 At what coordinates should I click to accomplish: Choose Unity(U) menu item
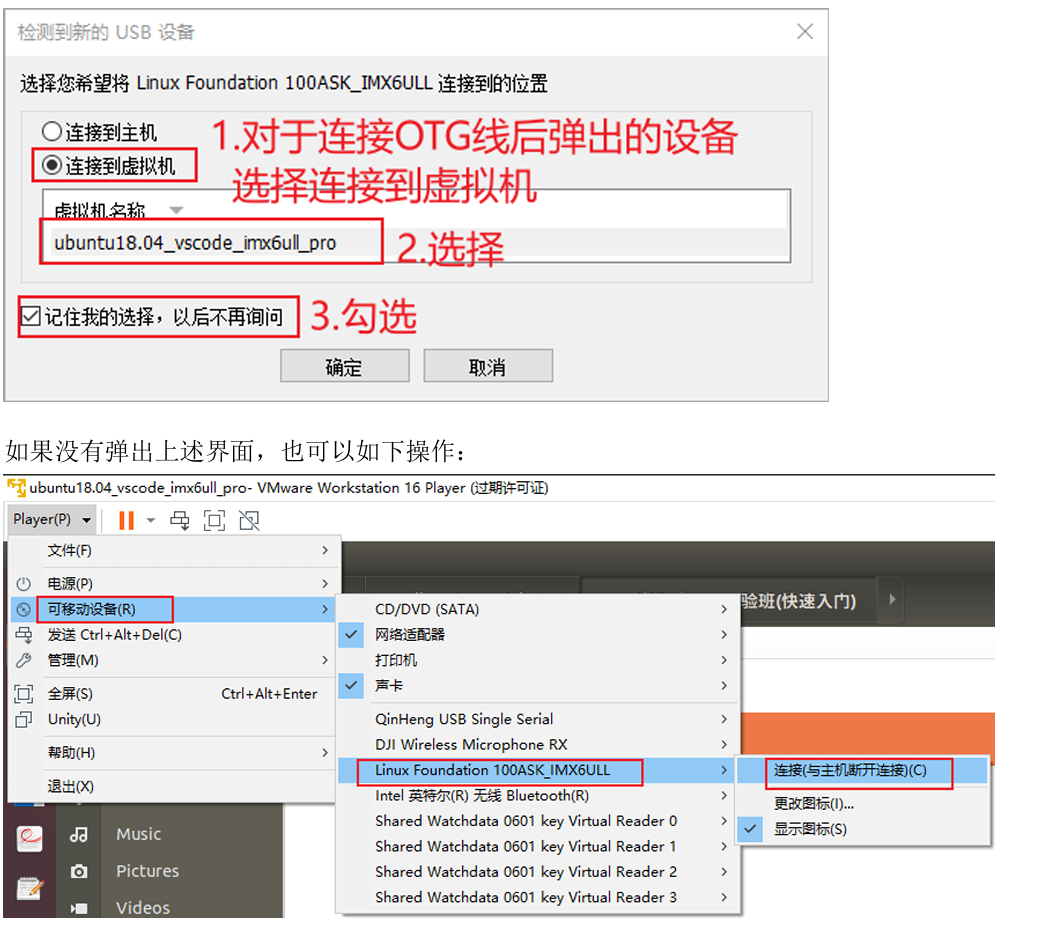pos(174,719)
